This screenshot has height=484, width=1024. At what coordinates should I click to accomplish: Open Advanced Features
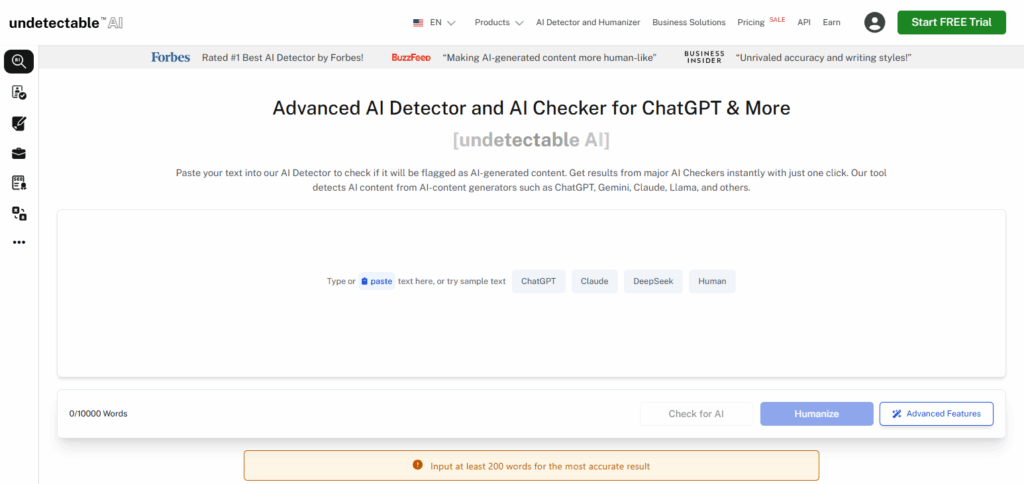[x=936, y=413]
